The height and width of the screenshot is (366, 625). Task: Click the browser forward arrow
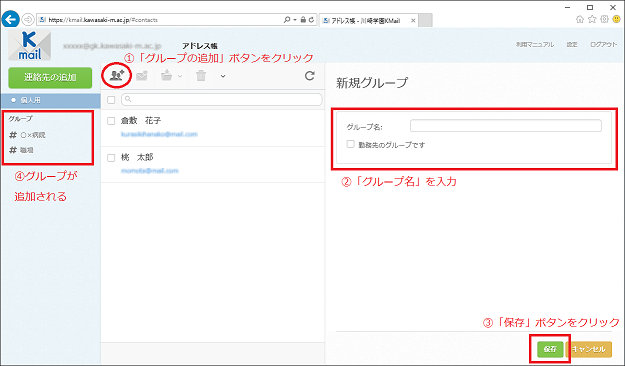[x=28, y=19]
